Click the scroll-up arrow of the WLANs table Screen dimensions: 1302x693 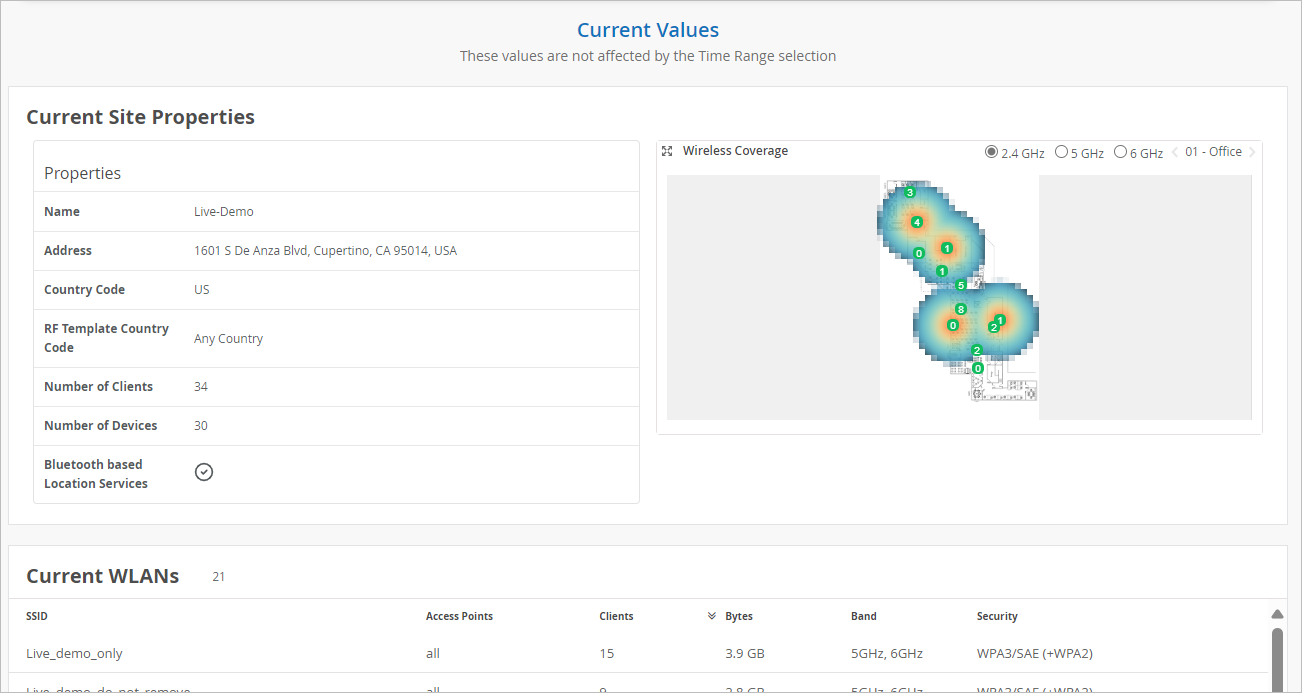pos(1276,614)
